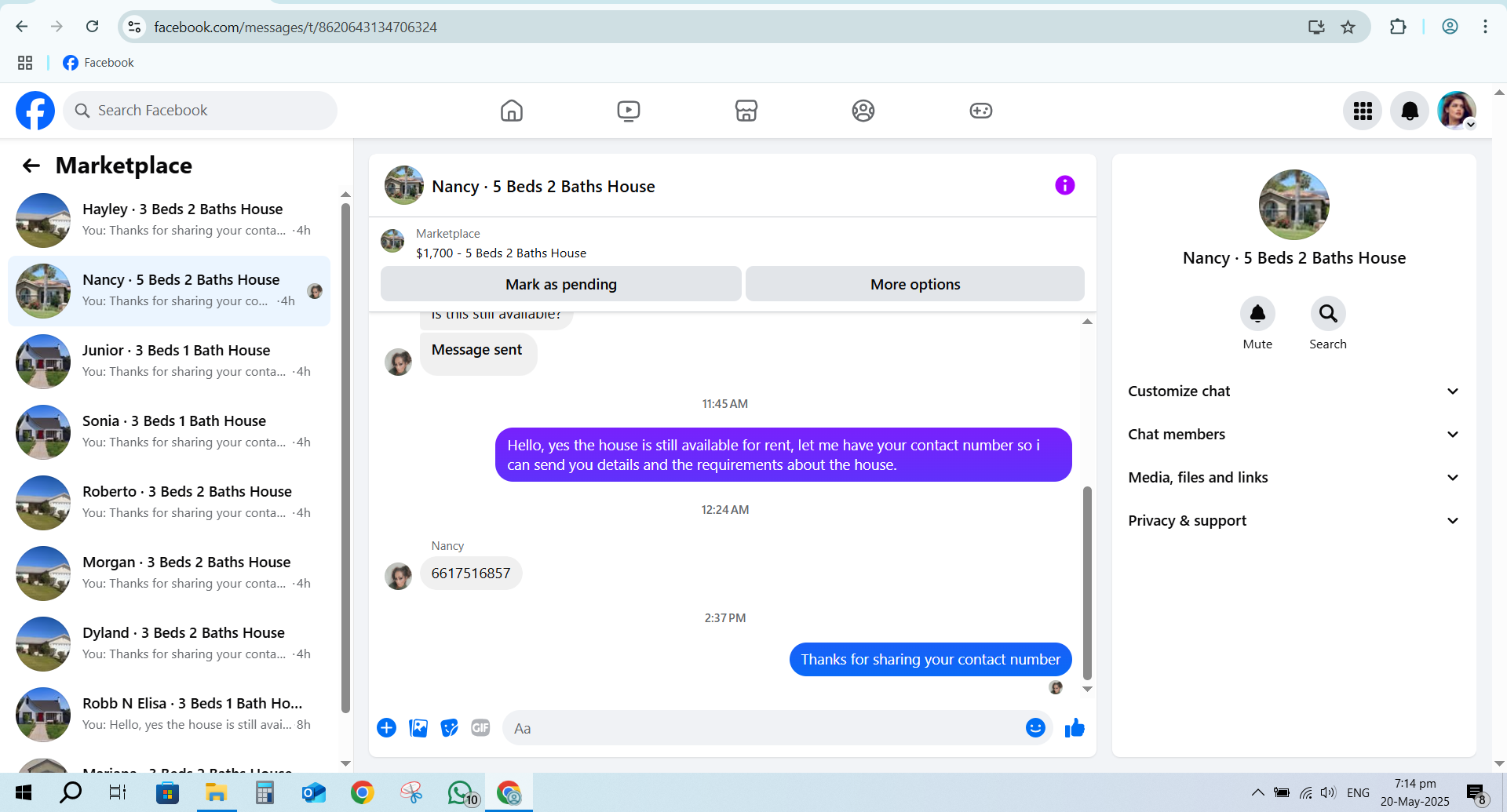The image size is (1507, 812).
Task: Expand Privacy & support section
Action: tap(1294, 521)
